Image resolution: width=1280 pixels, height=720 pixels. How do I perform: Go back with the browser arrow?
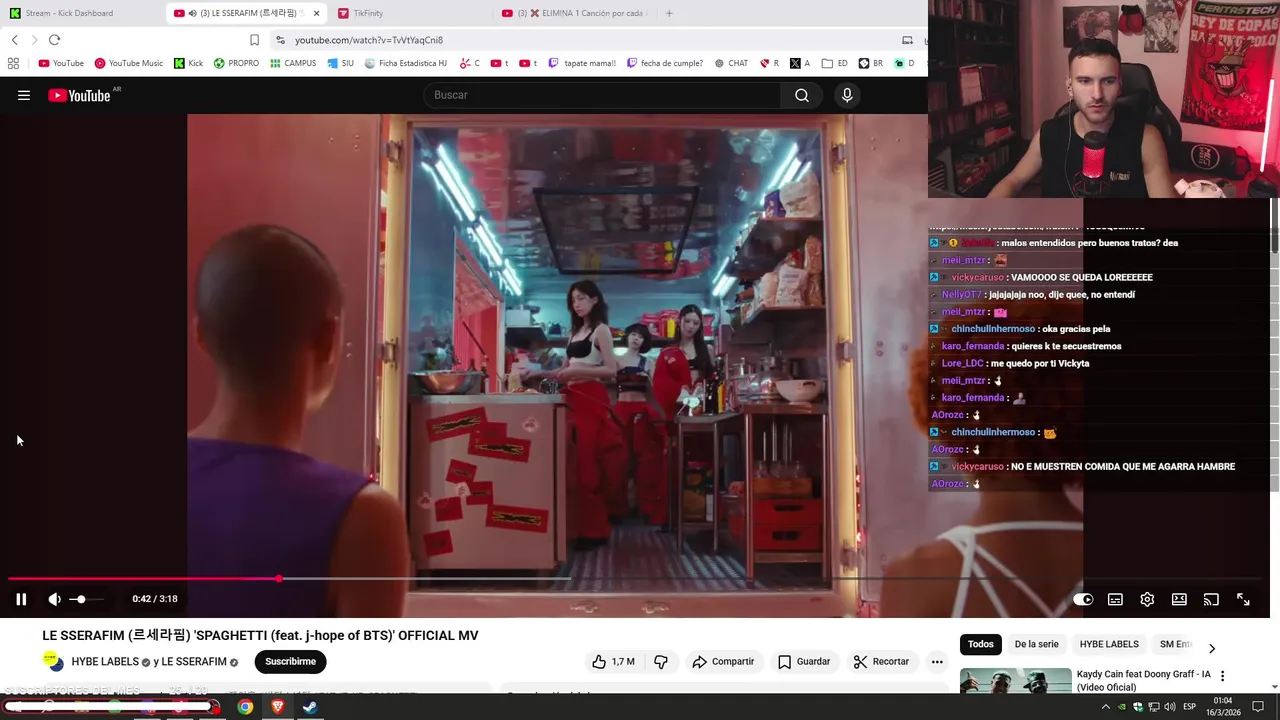click(15, 40)
